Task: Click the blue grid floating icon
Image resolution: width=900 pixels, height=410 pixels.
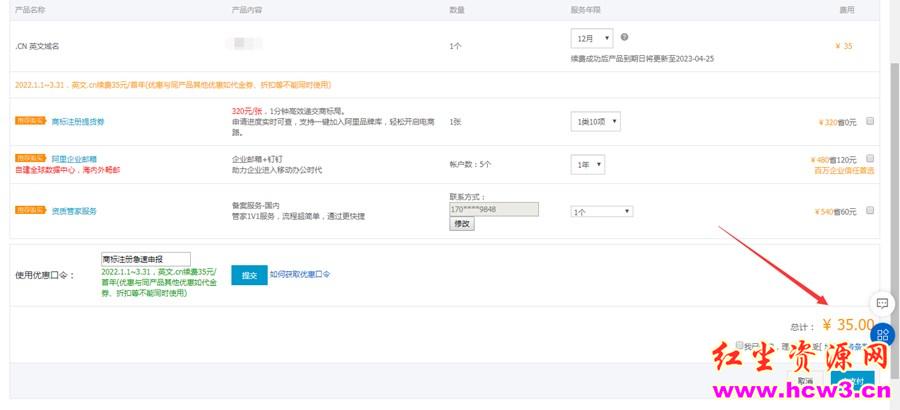Action: [x=883, y=335]
